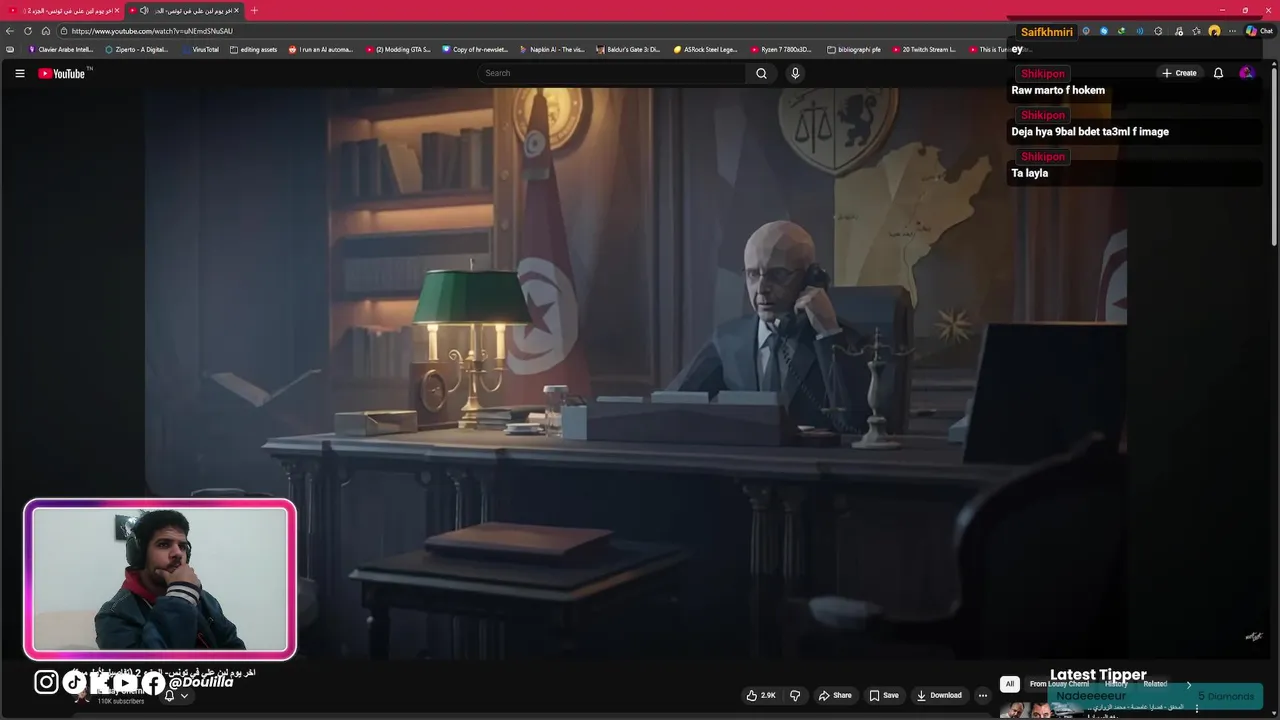Go back in the browser

(10, 31)
